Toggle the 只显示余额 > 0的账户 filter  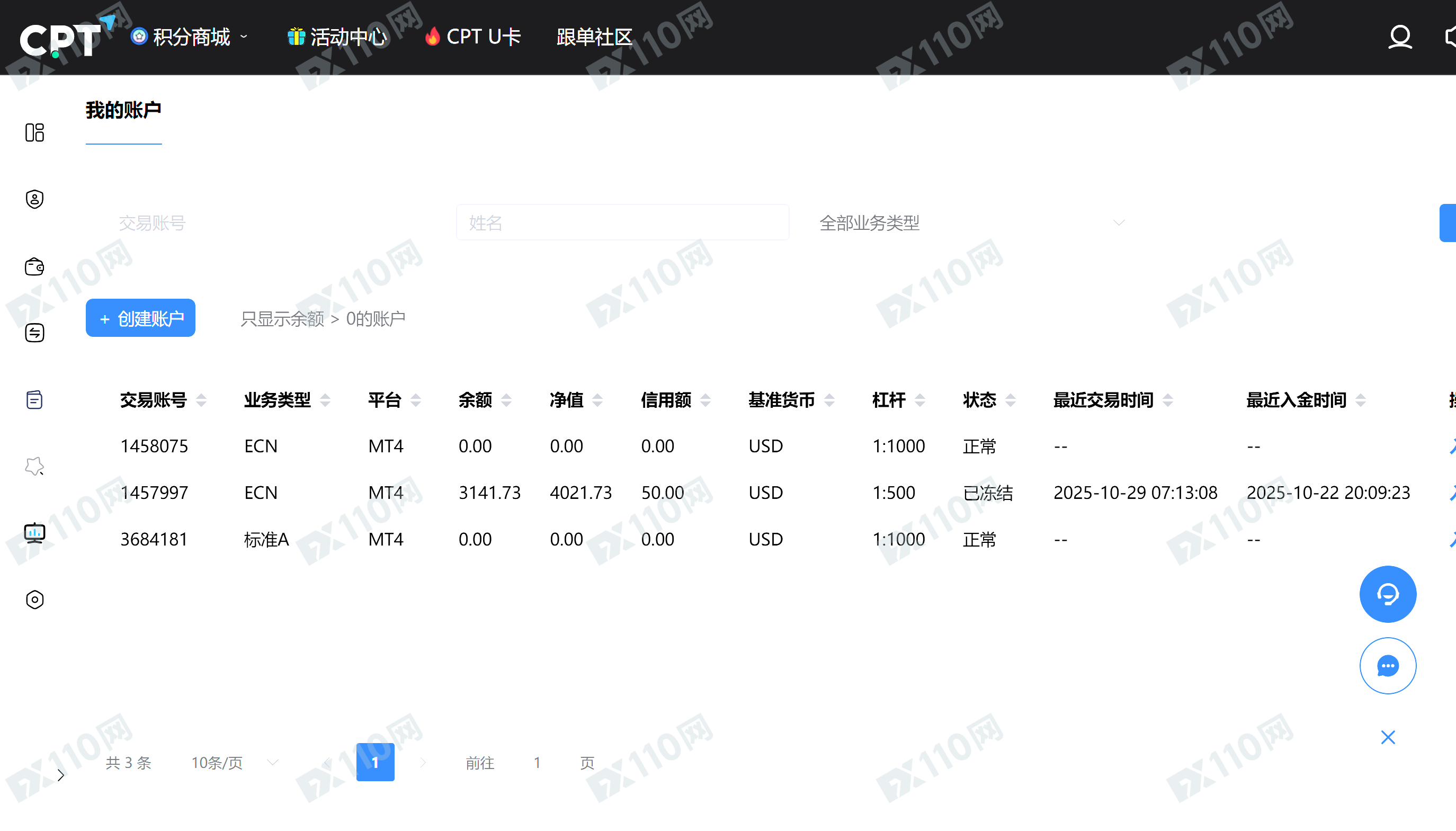[x=323, y=318]
